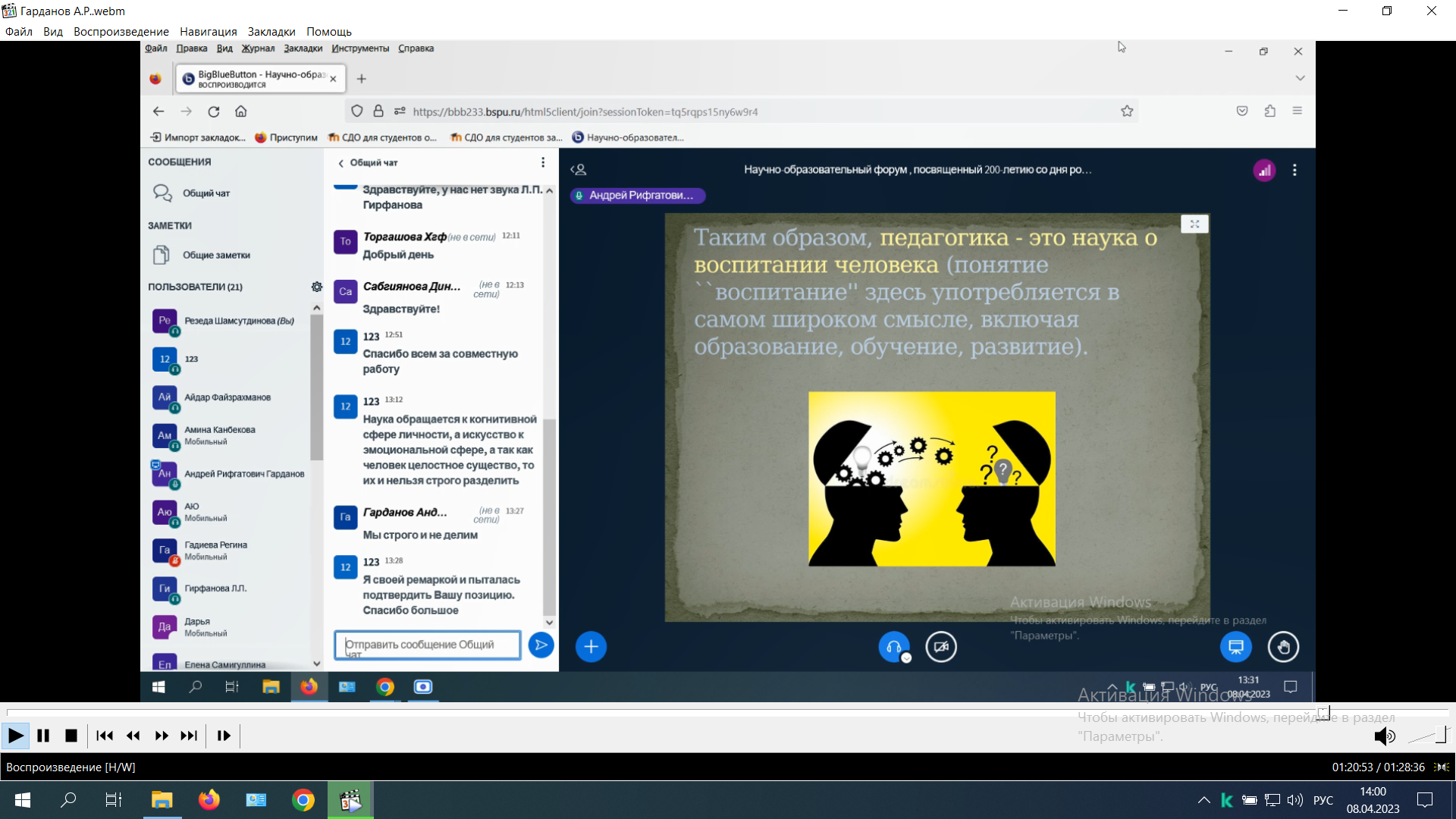The image size is (1456, 819).
Task: Skip to the previous file button
Action: (105, 736)
